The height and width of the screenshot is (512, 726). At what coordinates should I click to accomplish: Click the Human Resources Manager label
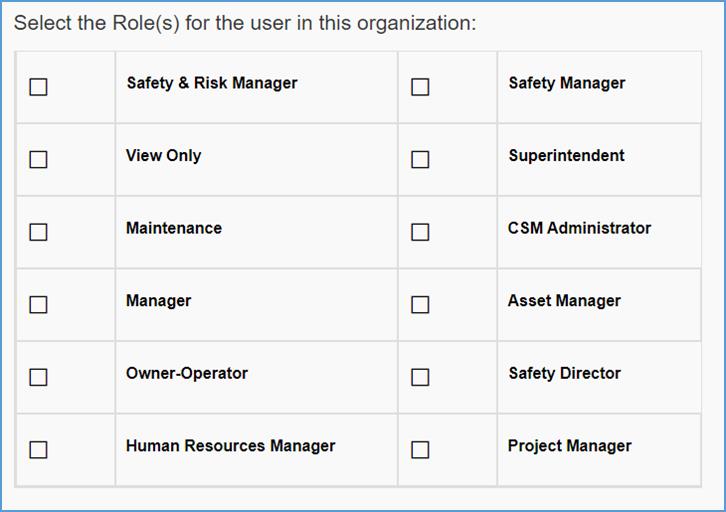[231, 446]
